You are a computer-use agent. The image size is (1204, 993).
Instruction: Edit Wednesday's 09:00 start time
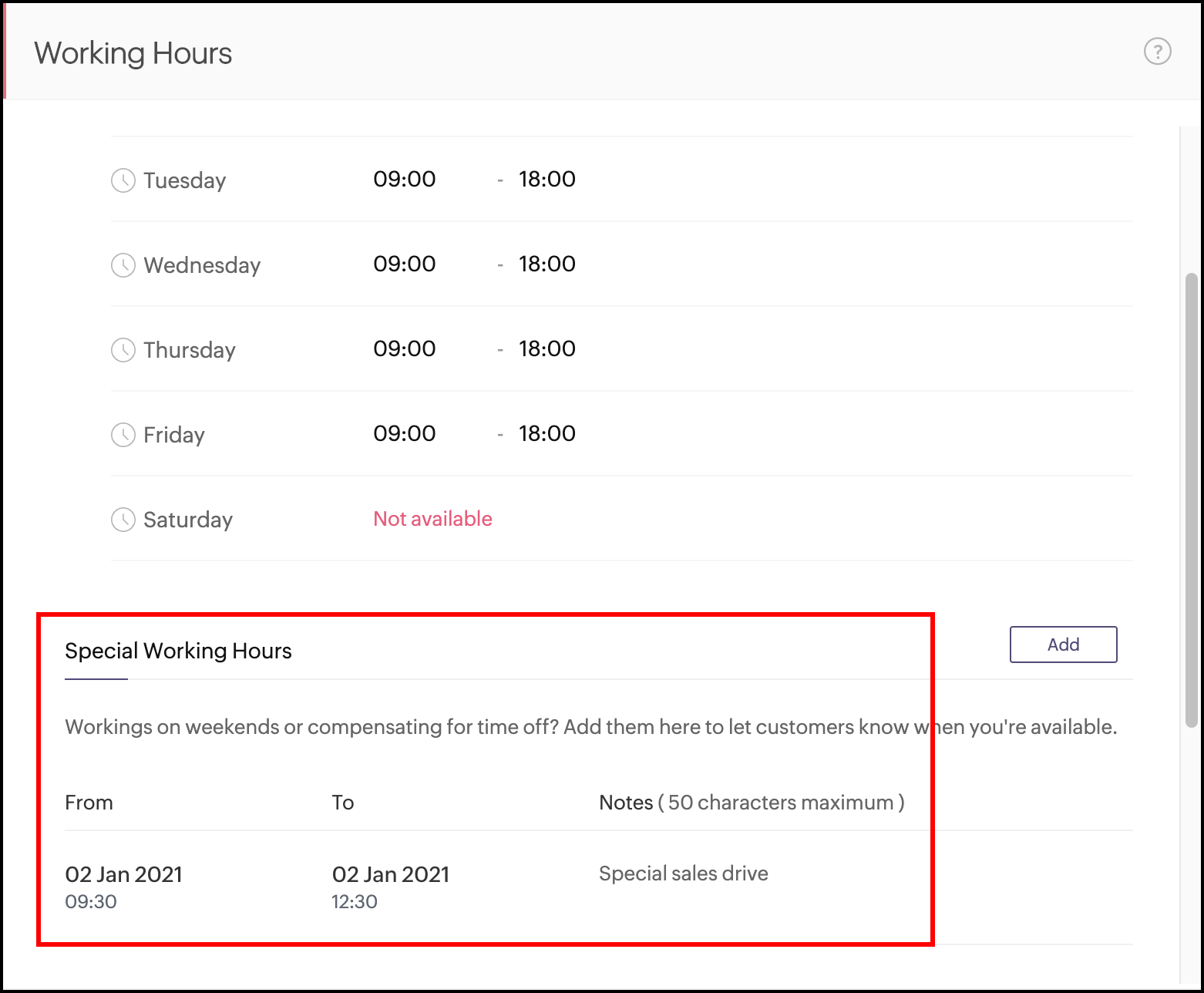point(404,264)
